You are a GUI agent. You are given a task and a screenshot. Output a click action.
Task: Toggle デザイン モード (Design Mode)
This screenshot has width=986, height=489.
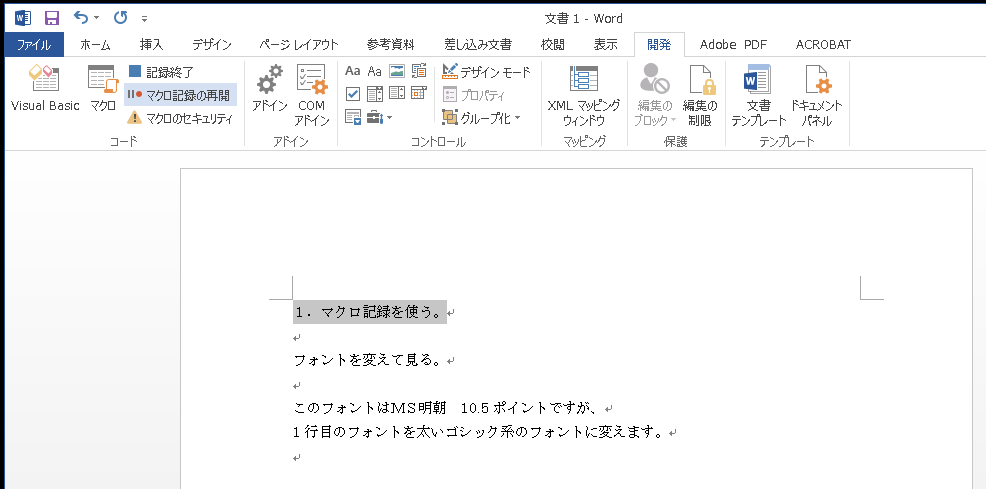coord(487,72)
